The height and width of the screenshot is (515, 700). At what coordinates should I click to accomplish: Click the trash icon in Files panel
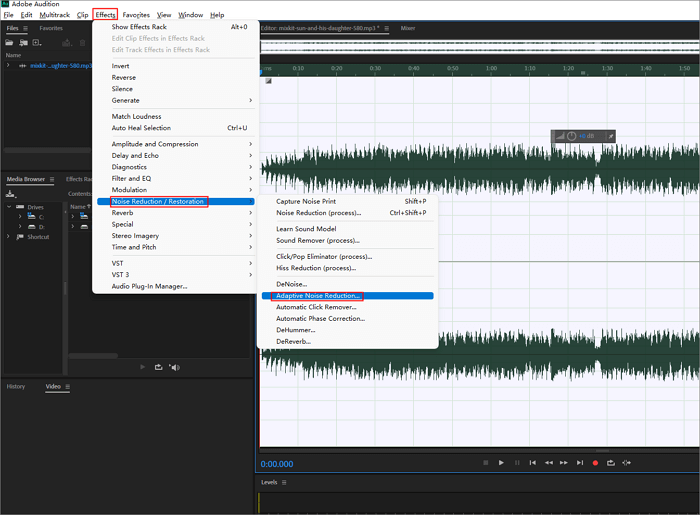(x=82, y=43)
